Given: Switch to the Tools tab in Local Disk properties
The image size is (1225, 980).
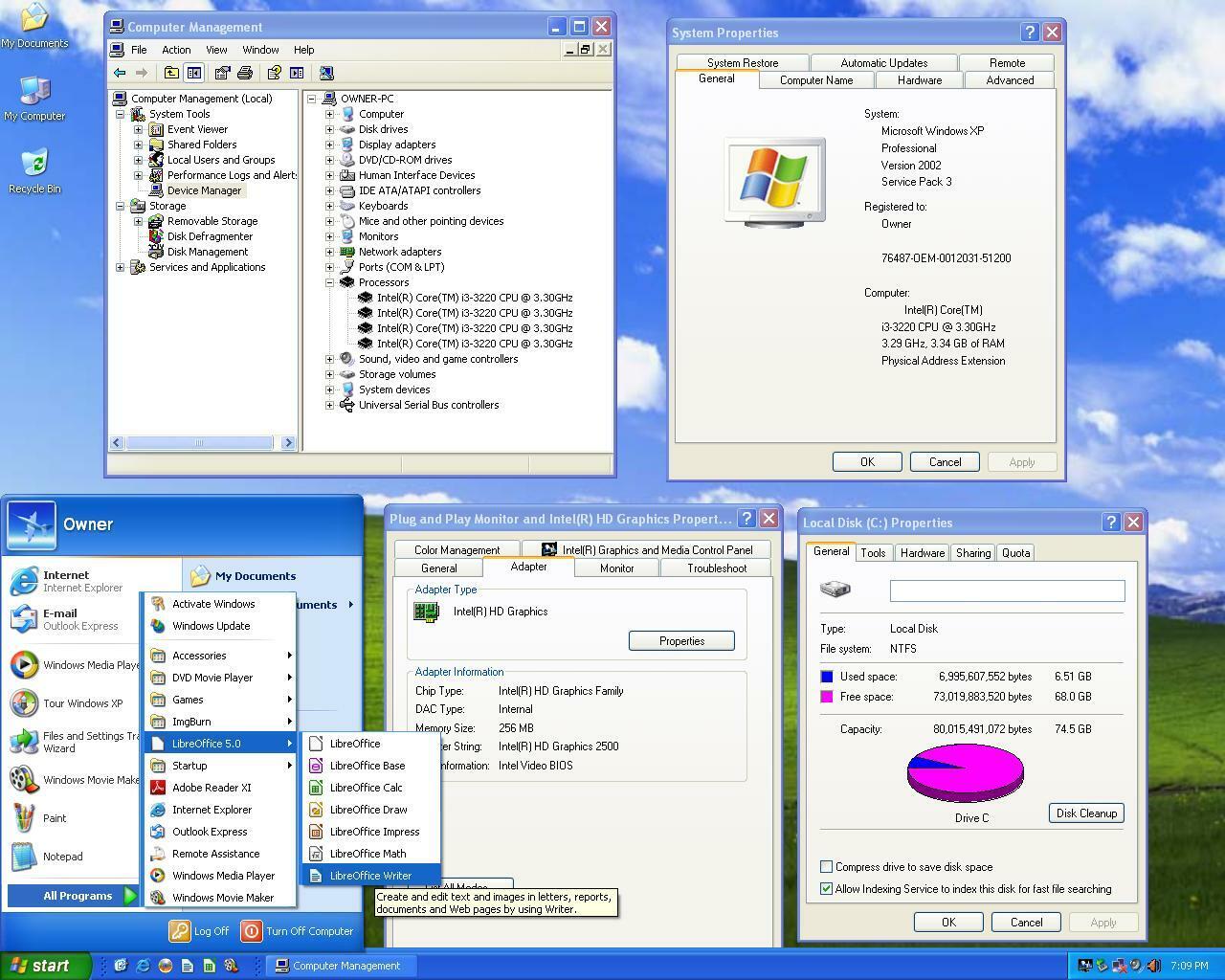Looking at the screenshot, I should [873, 553].
